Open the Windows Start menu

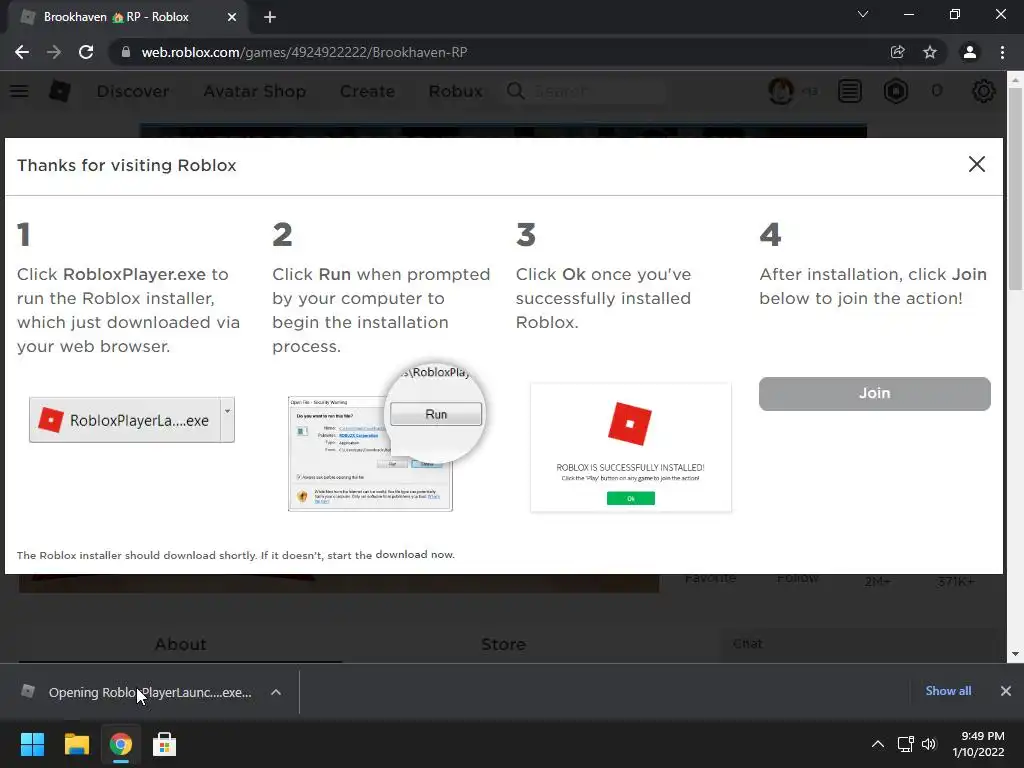click(x=32, y=744)
